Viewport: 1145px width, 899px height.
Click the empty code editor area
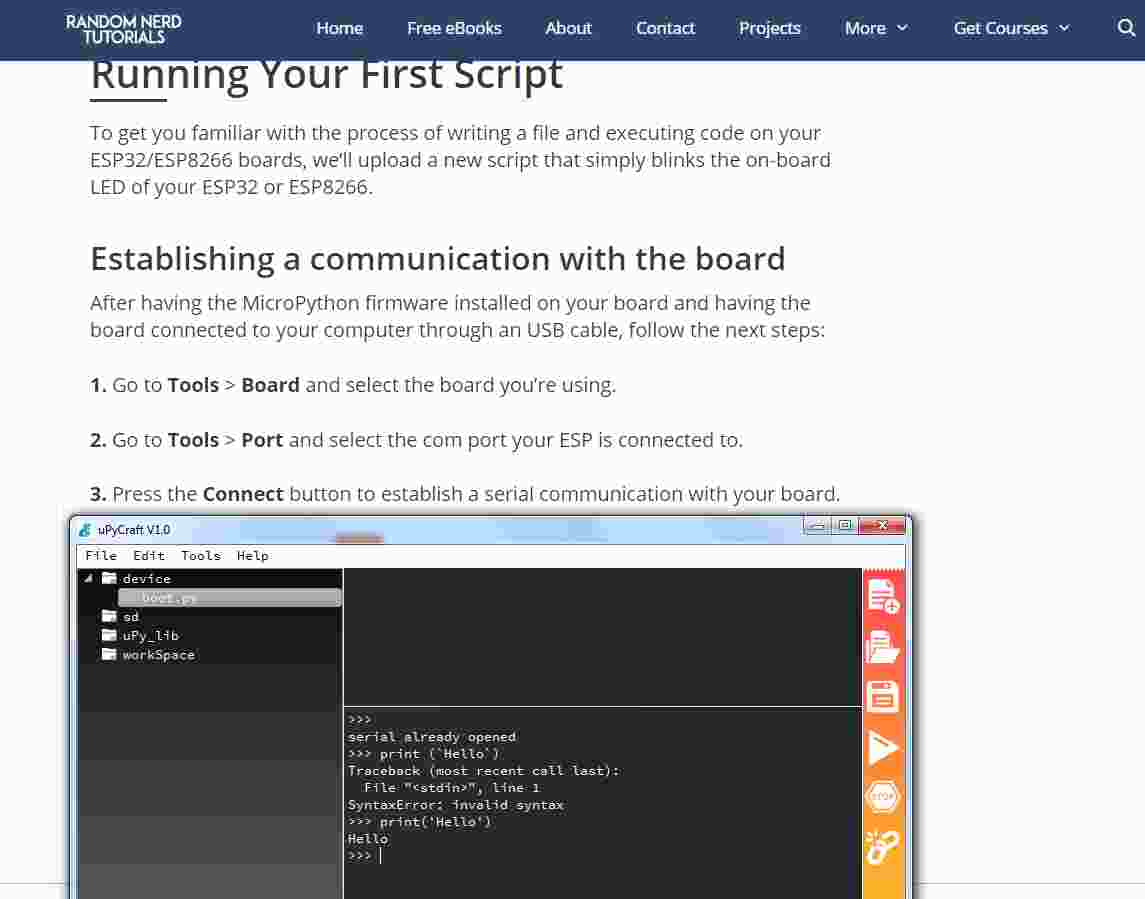click(602, 636)
